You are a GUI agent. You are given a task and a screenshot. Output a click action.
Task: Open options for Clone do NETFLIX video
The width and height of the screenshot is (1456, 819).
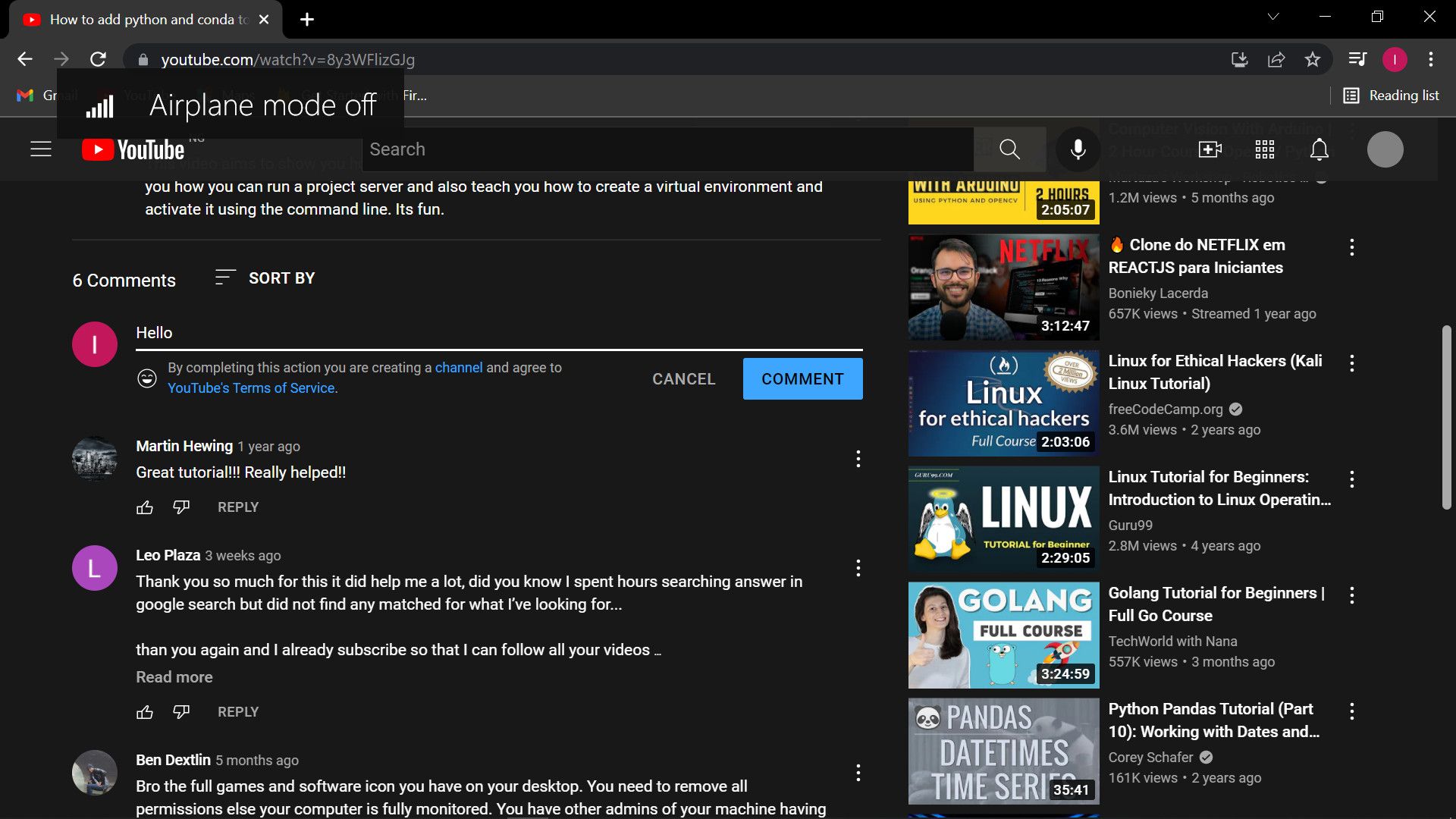(x=1351, y=247)
